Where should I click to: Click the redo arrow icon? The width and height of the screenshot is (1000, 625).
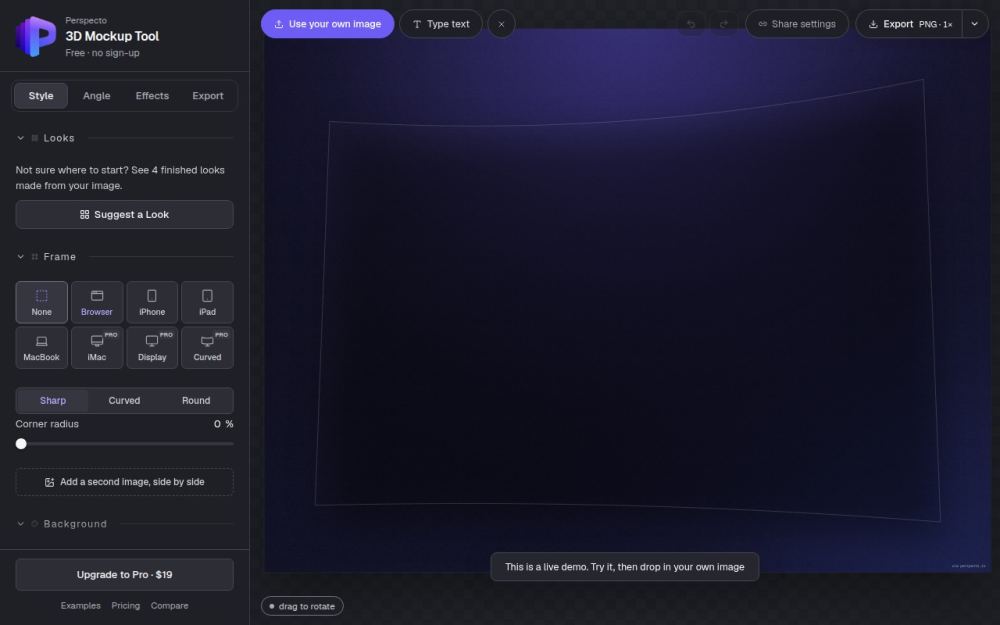[x=724, y=24]
